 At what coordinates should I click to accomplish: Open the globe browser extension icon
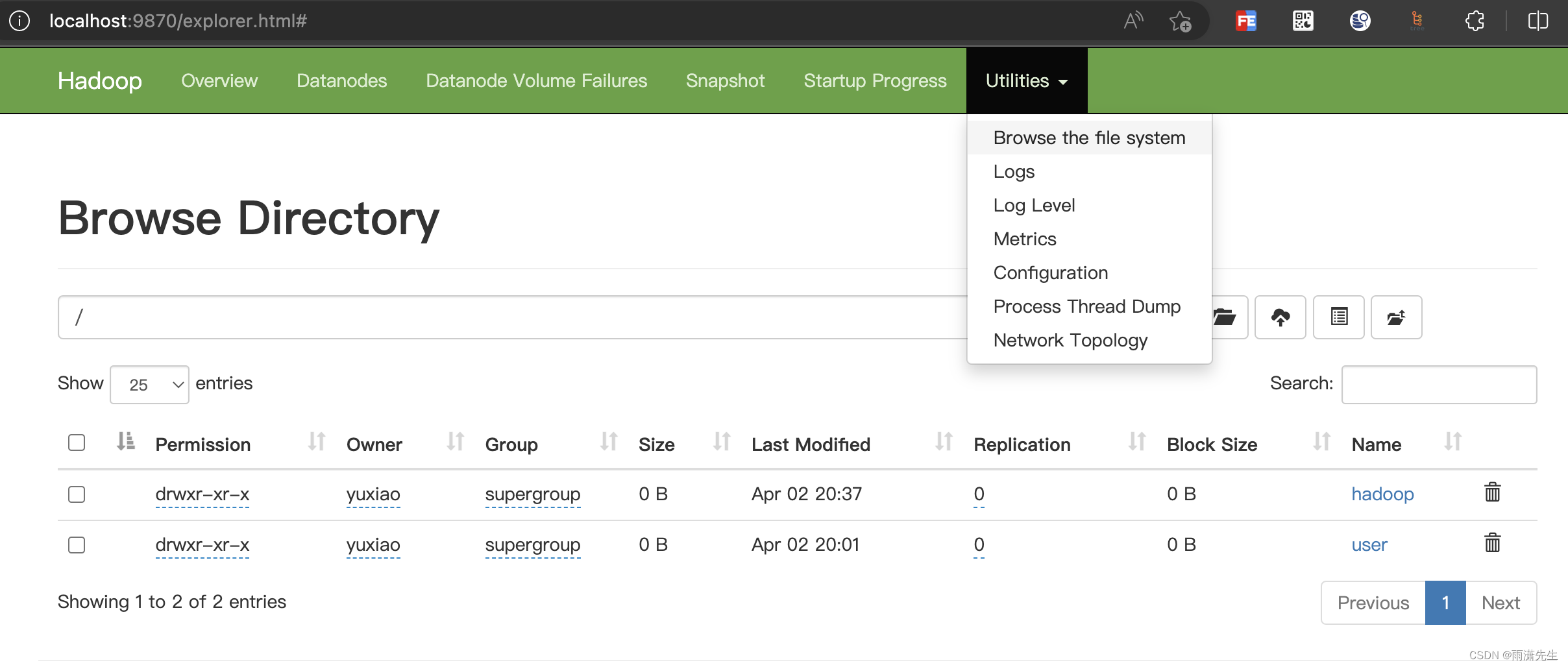[1360, 21]
